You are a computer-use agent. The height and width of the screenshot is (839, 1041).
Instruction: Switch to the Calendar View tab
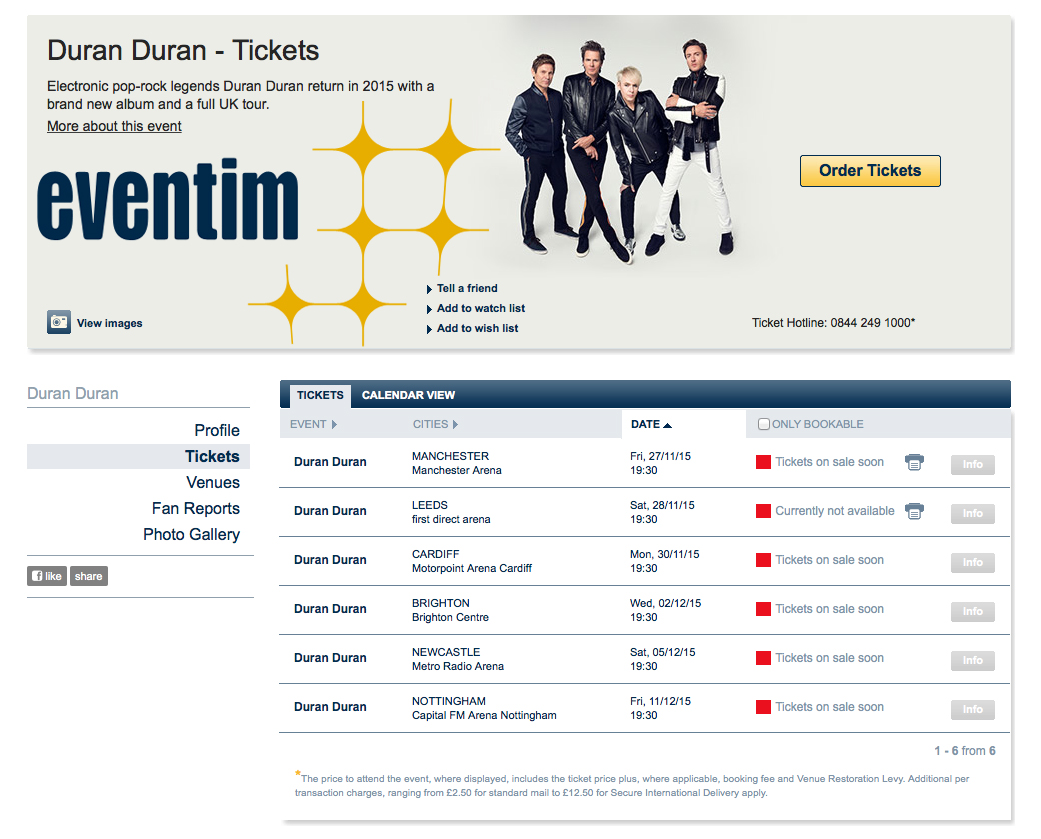tap(408, 395)
